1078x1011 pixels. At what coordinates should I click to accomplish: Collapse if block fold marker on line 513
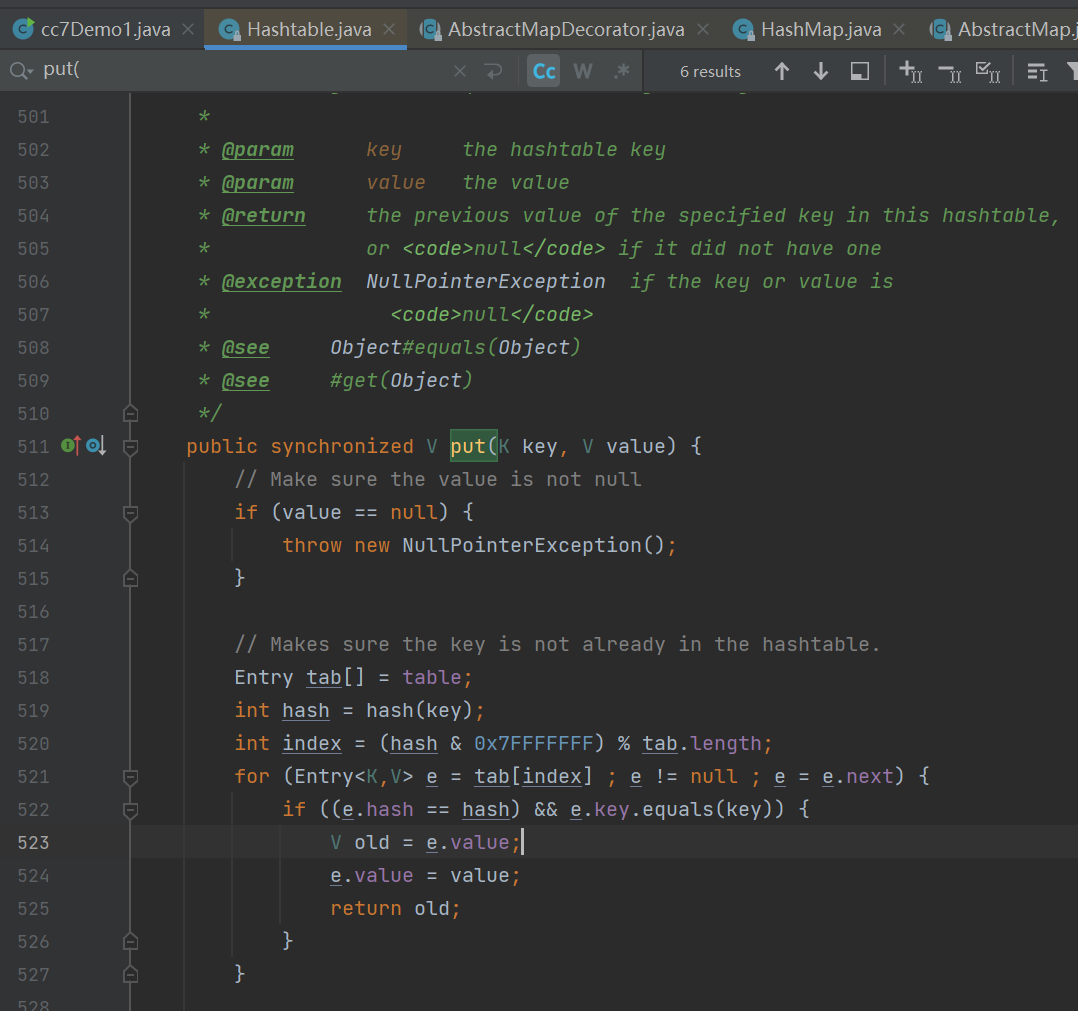tap(130, 513)
